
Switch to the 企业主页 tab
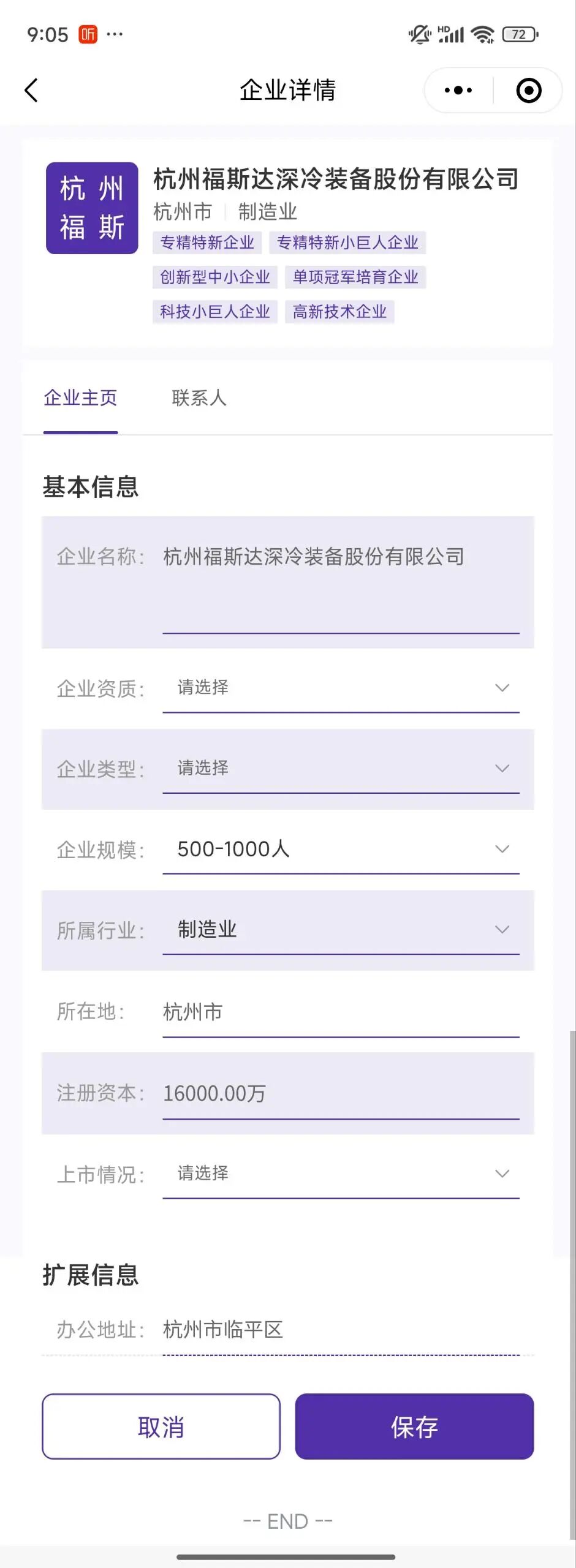(x=80, y=398)
